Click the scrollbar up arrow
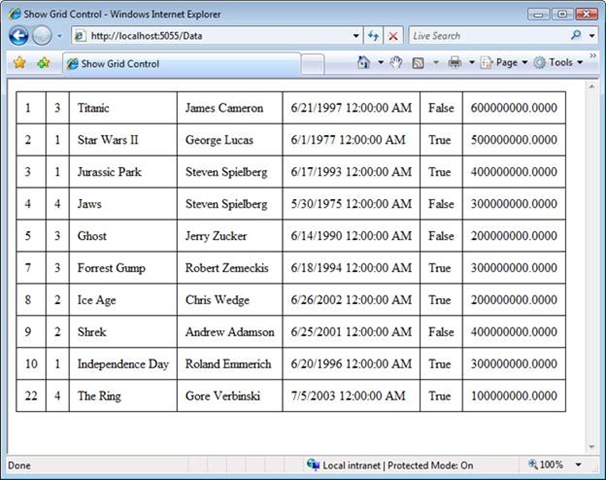 click(x=592, y=87)
